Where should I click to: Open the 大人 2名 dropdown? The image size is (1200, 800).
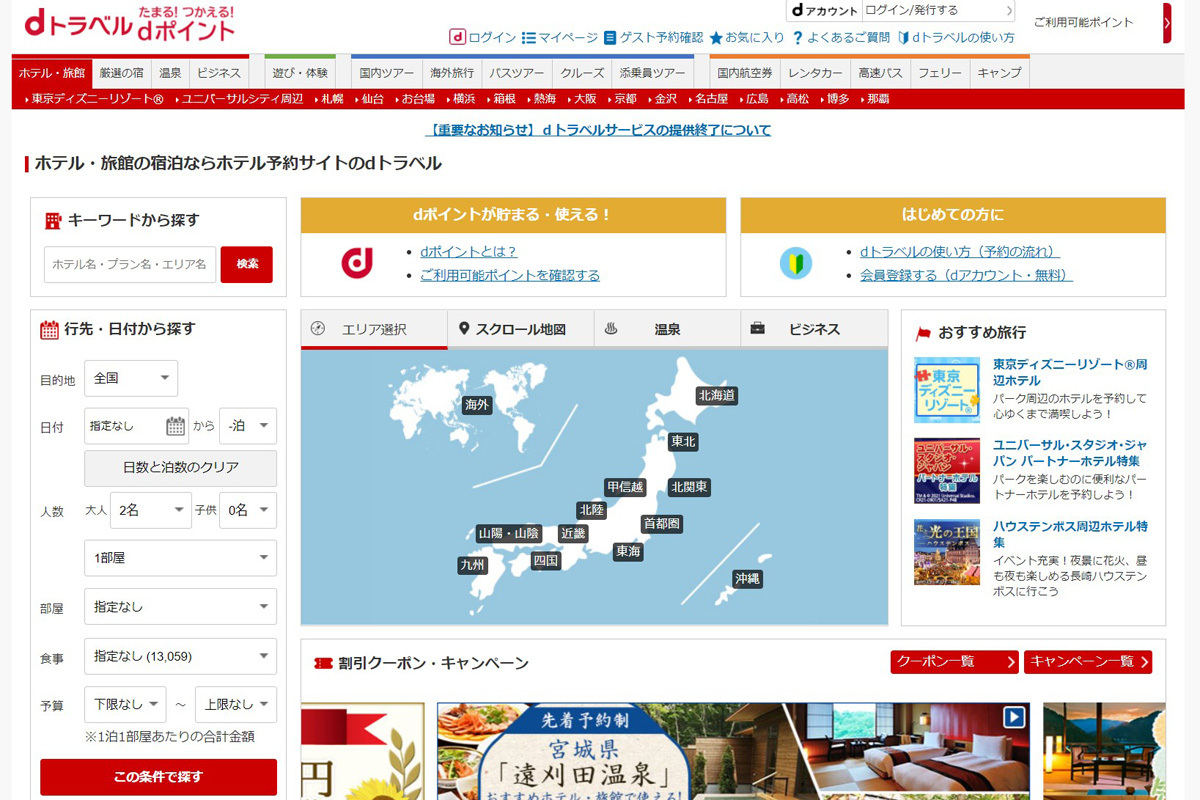151,510
